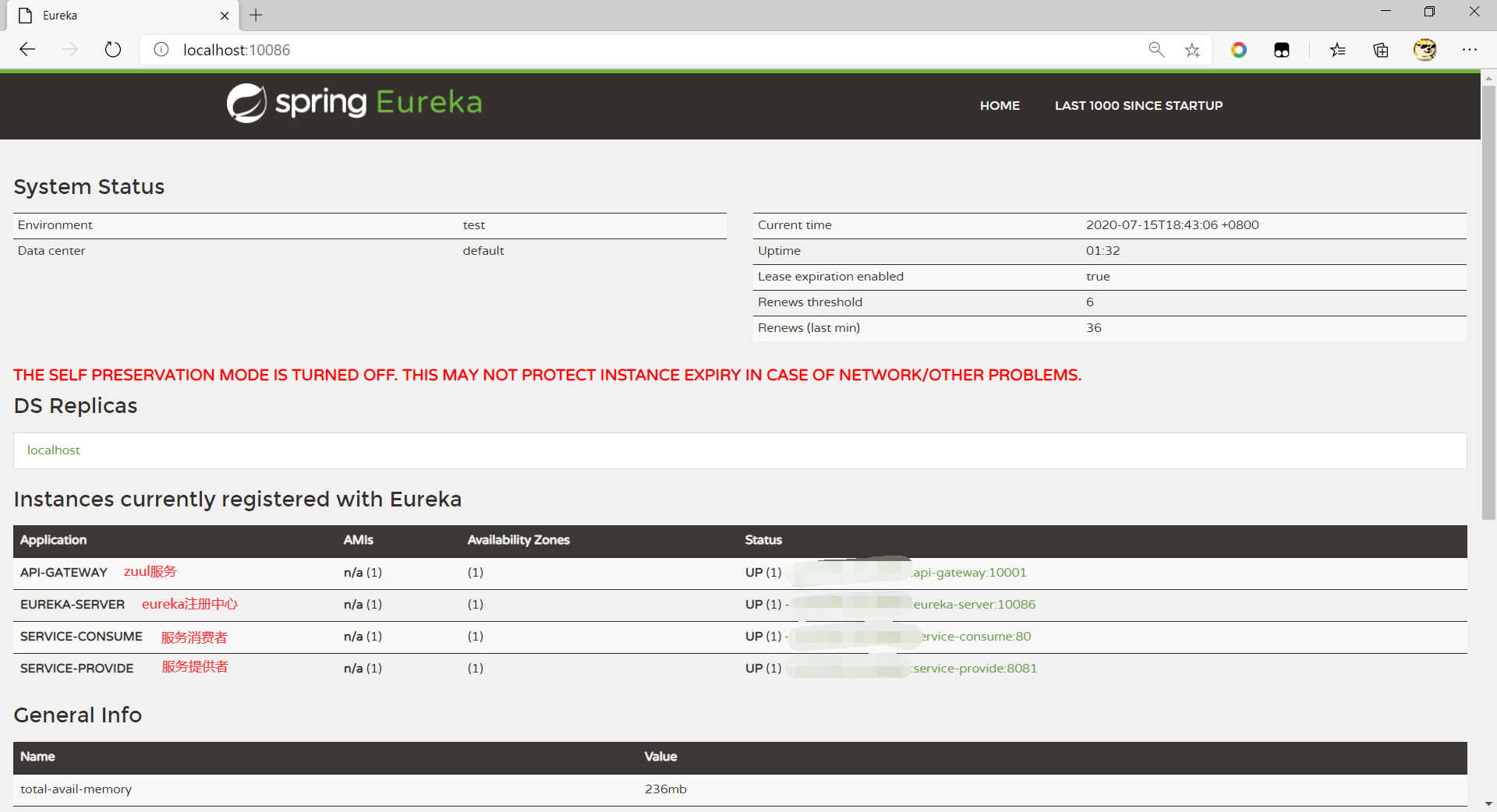Click the scrollbar down arrow
This screenshot has width=1497, height=812.
tap(1488, 803)
